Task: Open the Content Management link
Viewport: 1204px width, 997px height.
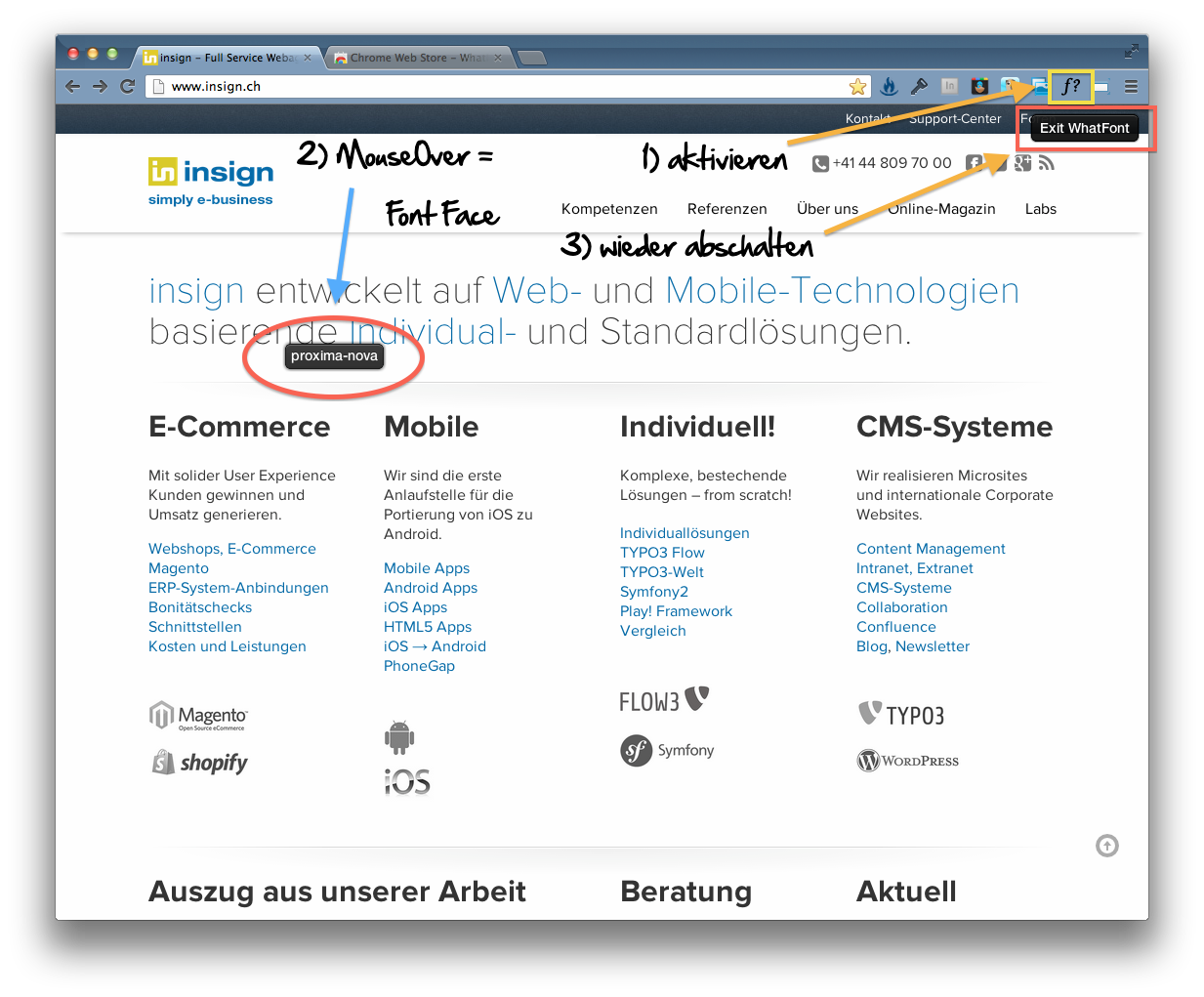Action: click(x=931, y=549)
